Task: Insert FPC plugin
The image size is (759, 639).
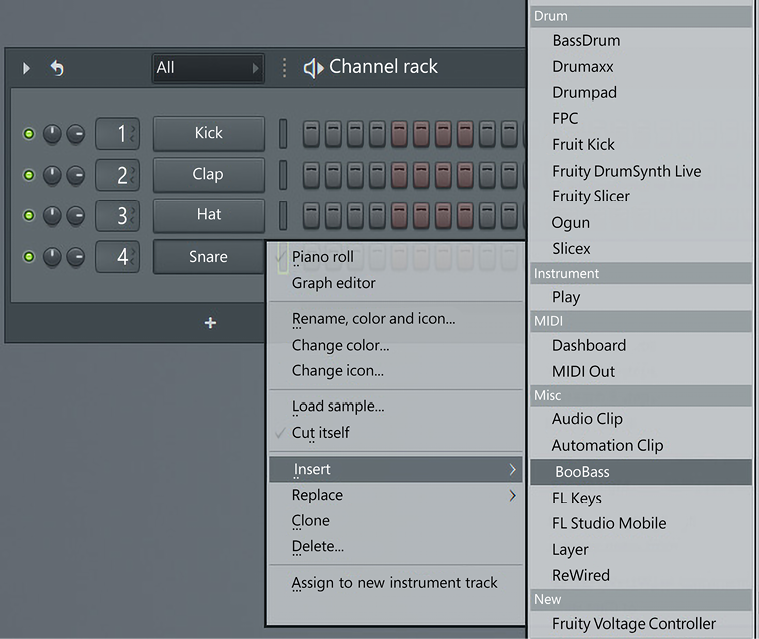Action: tap(641, 119)
